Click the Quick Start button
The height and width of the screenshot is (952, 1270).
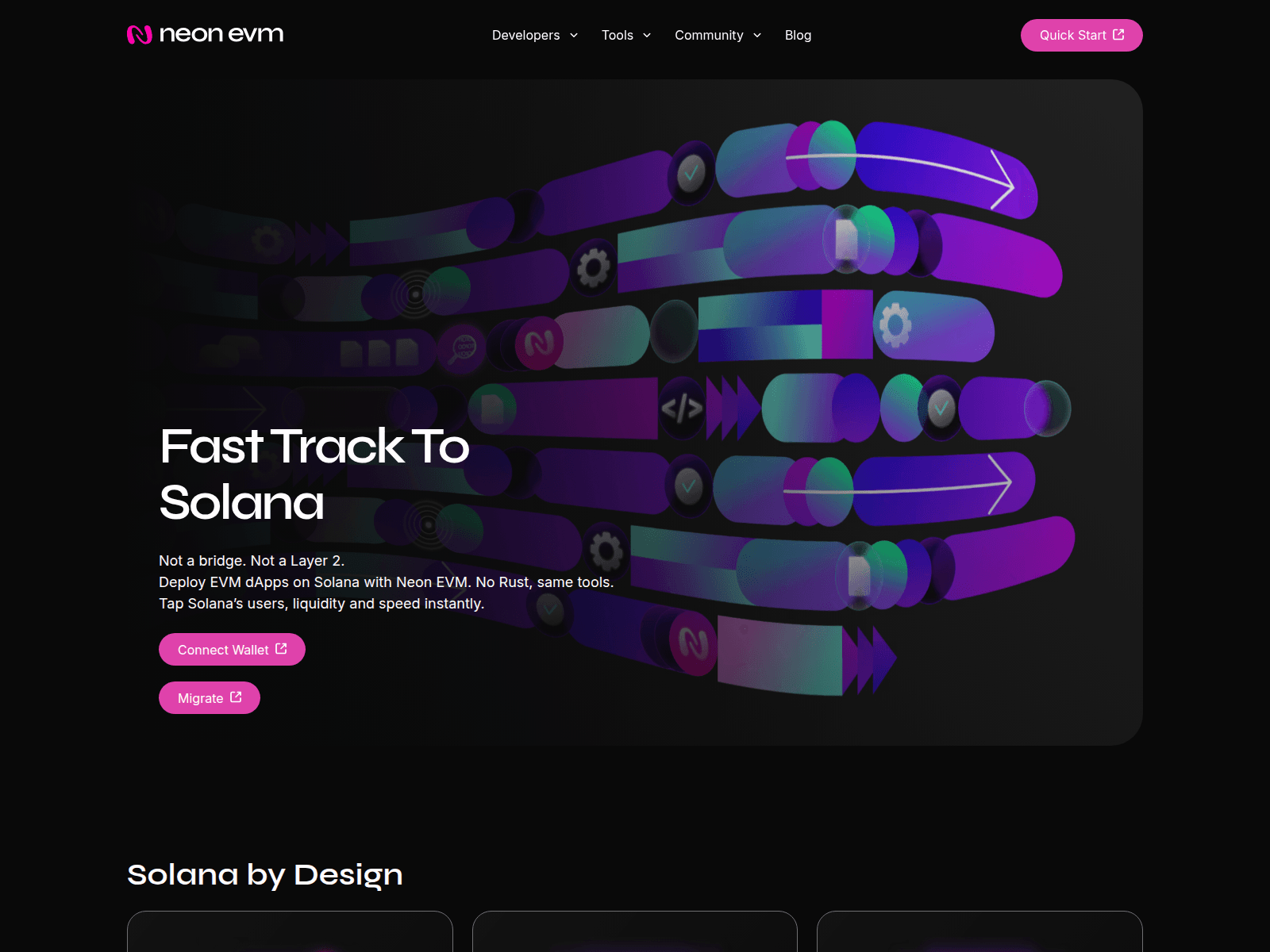click(x=1081, y=35)
